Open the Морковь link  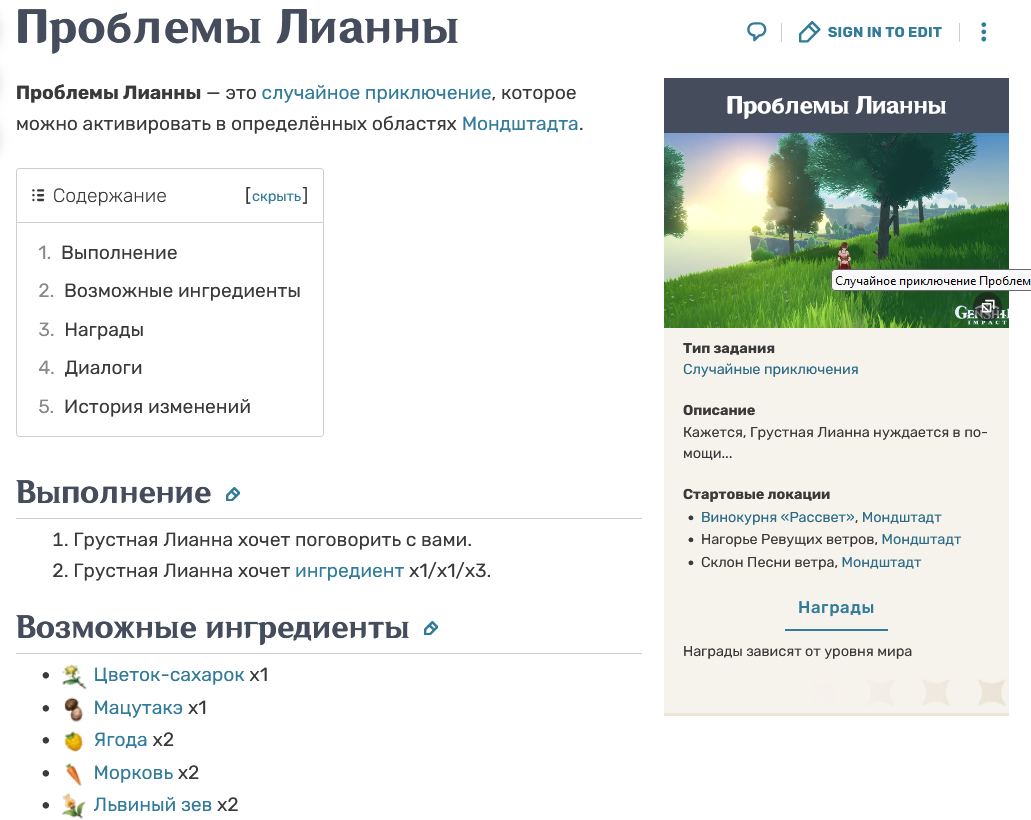coord(133,773)
